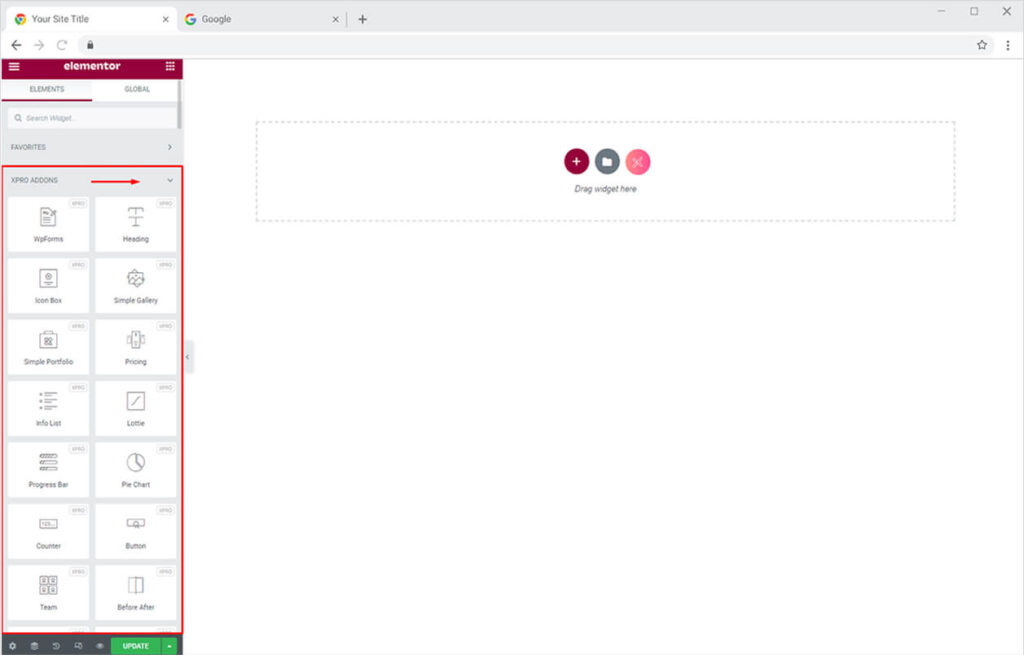Toggle preview with the eye icon

(x=100, y=646)
